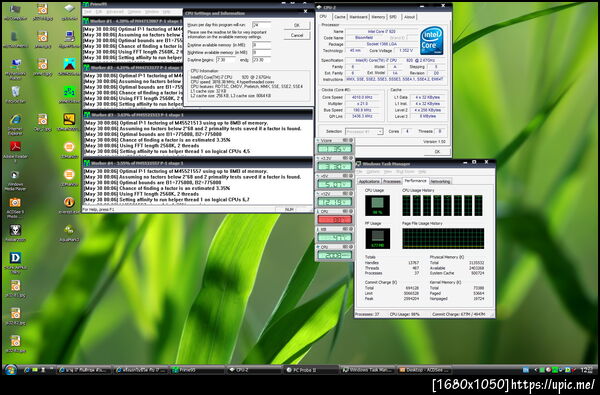This screenshot has width=600, height=395.
Task: Click Core Speed value in CPU-Z
Action: [x=362, y=98]
